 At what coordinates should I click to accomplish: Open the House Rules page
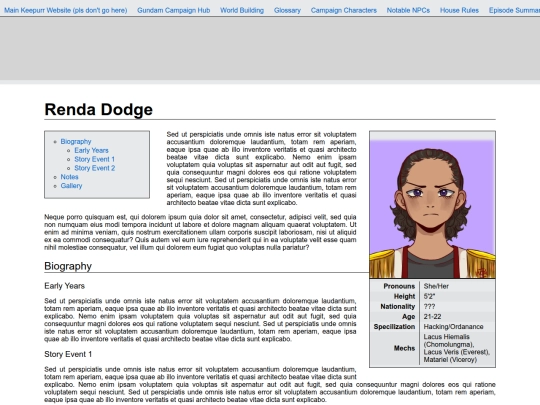pos(459,10)
